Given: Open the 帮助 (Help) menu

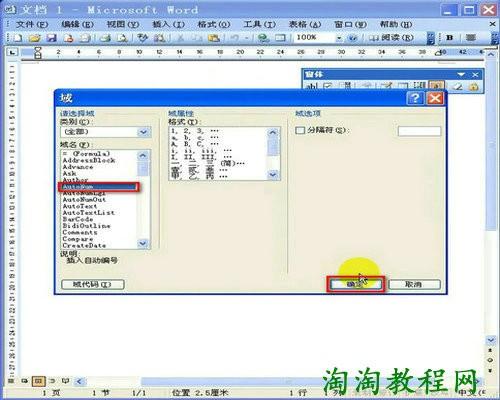Looking at the screenshot, I should pyautogui.click(x=396, y=24).
